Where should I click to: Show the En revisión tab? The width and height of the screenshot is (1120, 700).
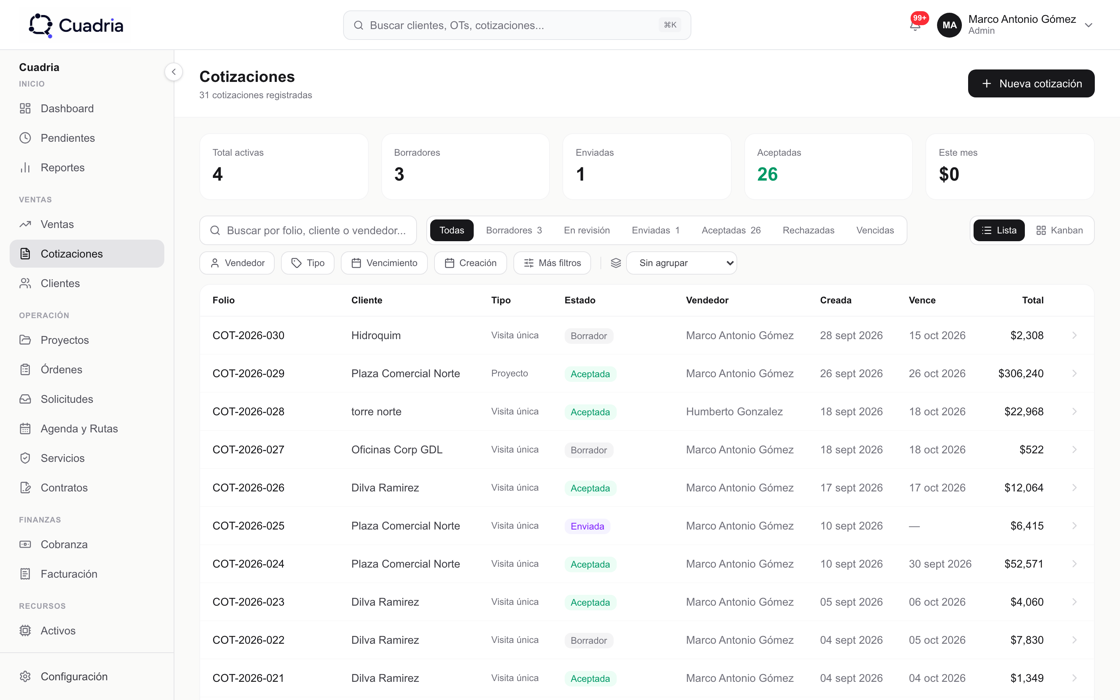tap(586, 230)
